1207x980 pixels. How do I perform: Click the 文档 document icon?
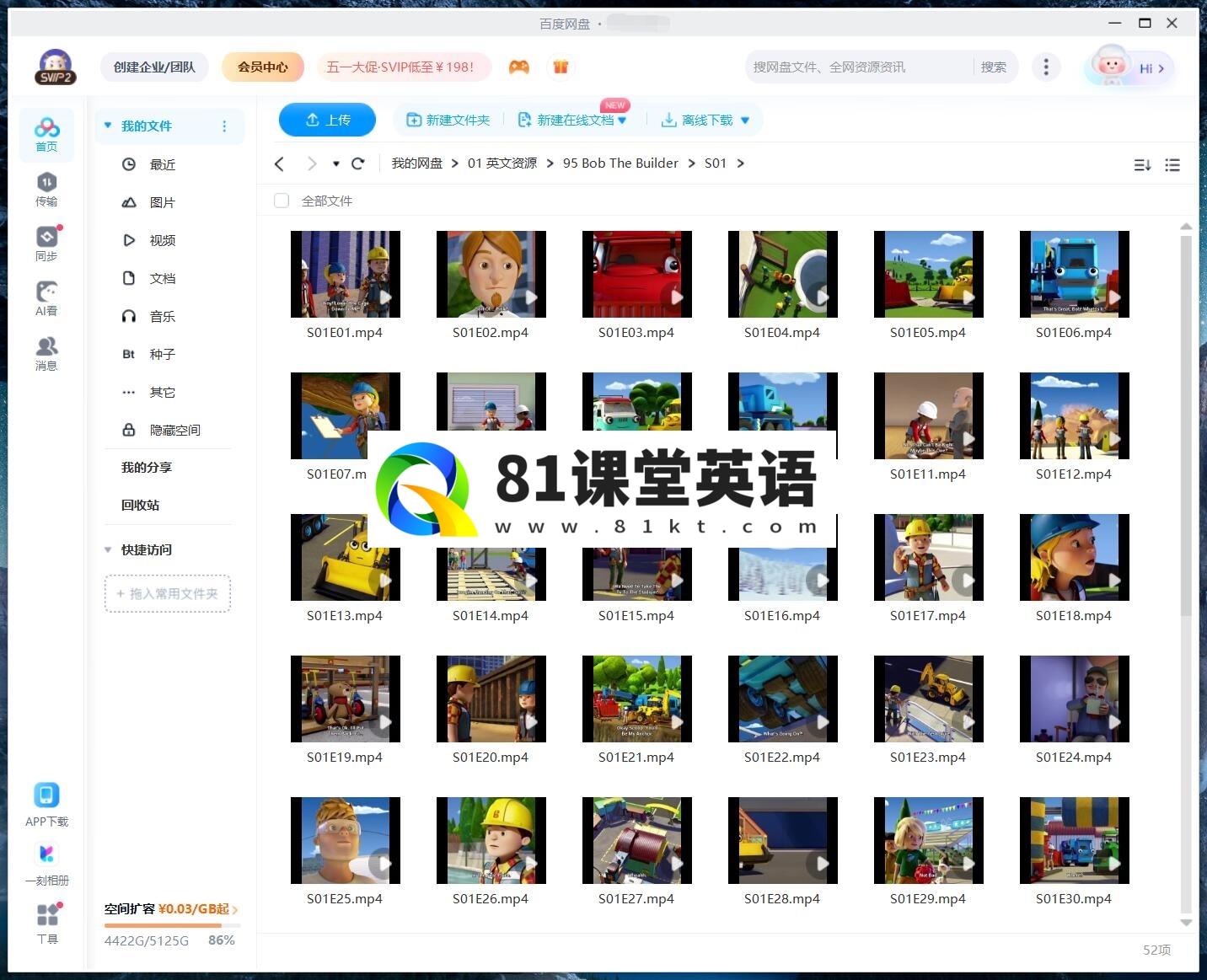(129, 278)
